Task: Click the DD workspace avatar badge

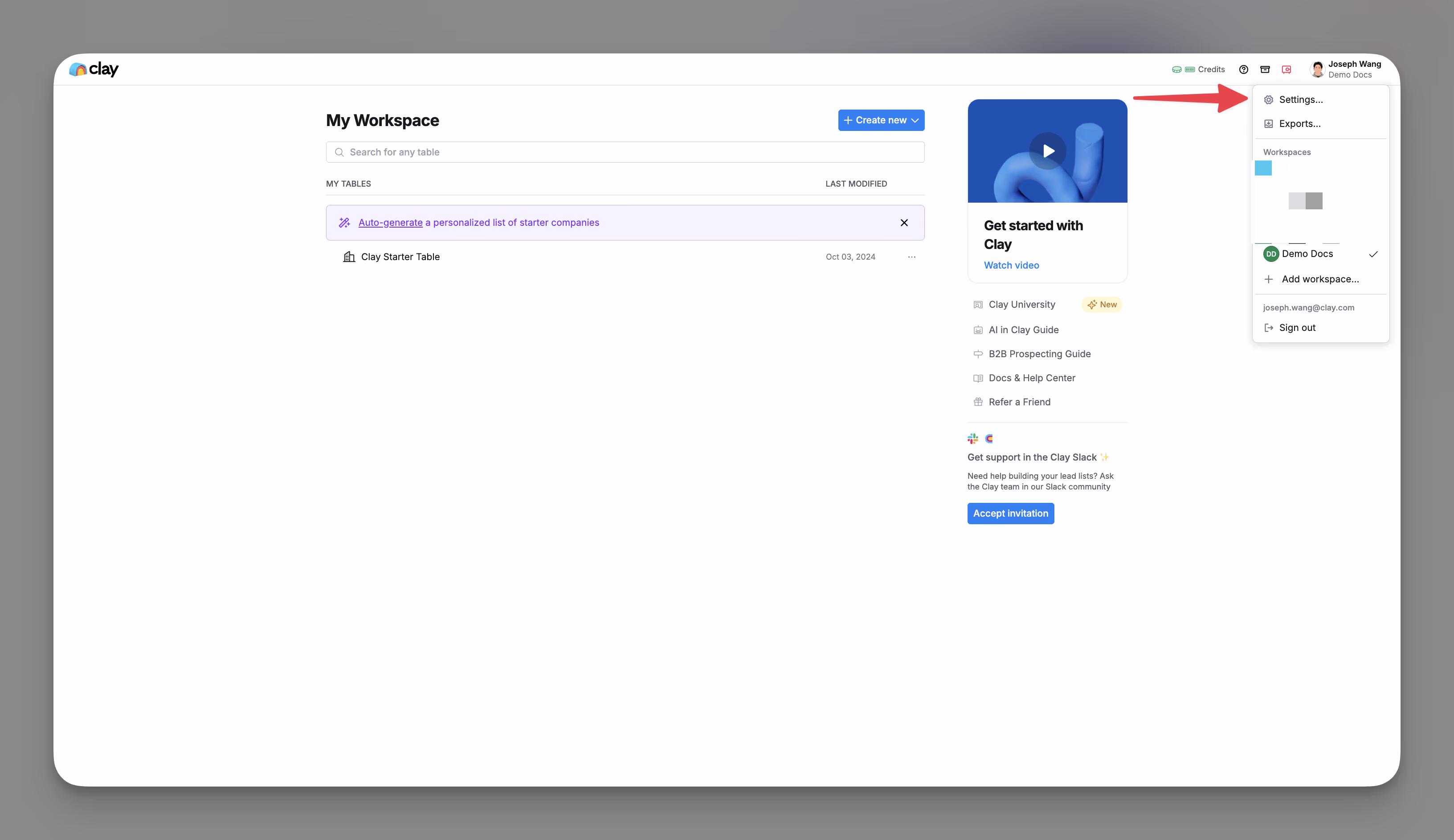Action: (1270, 254)
